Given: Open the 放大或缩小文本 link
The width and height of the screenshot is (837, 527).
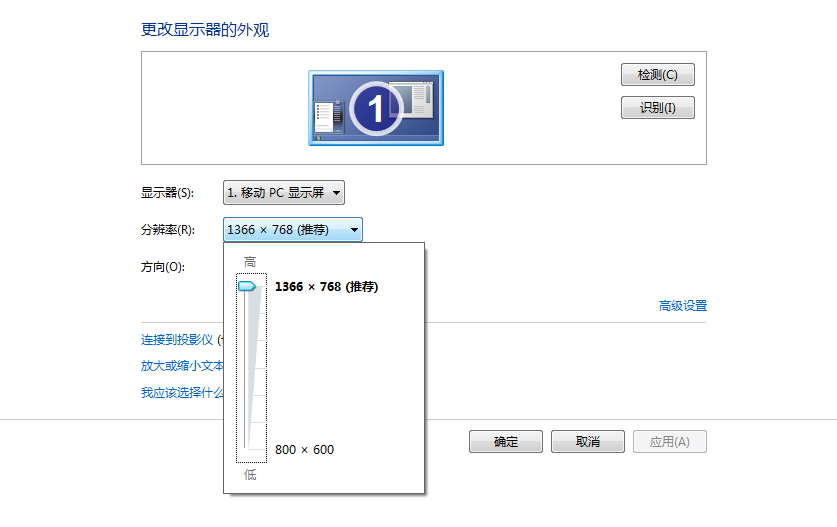Looking at the screenshot, I should (182, 366).
